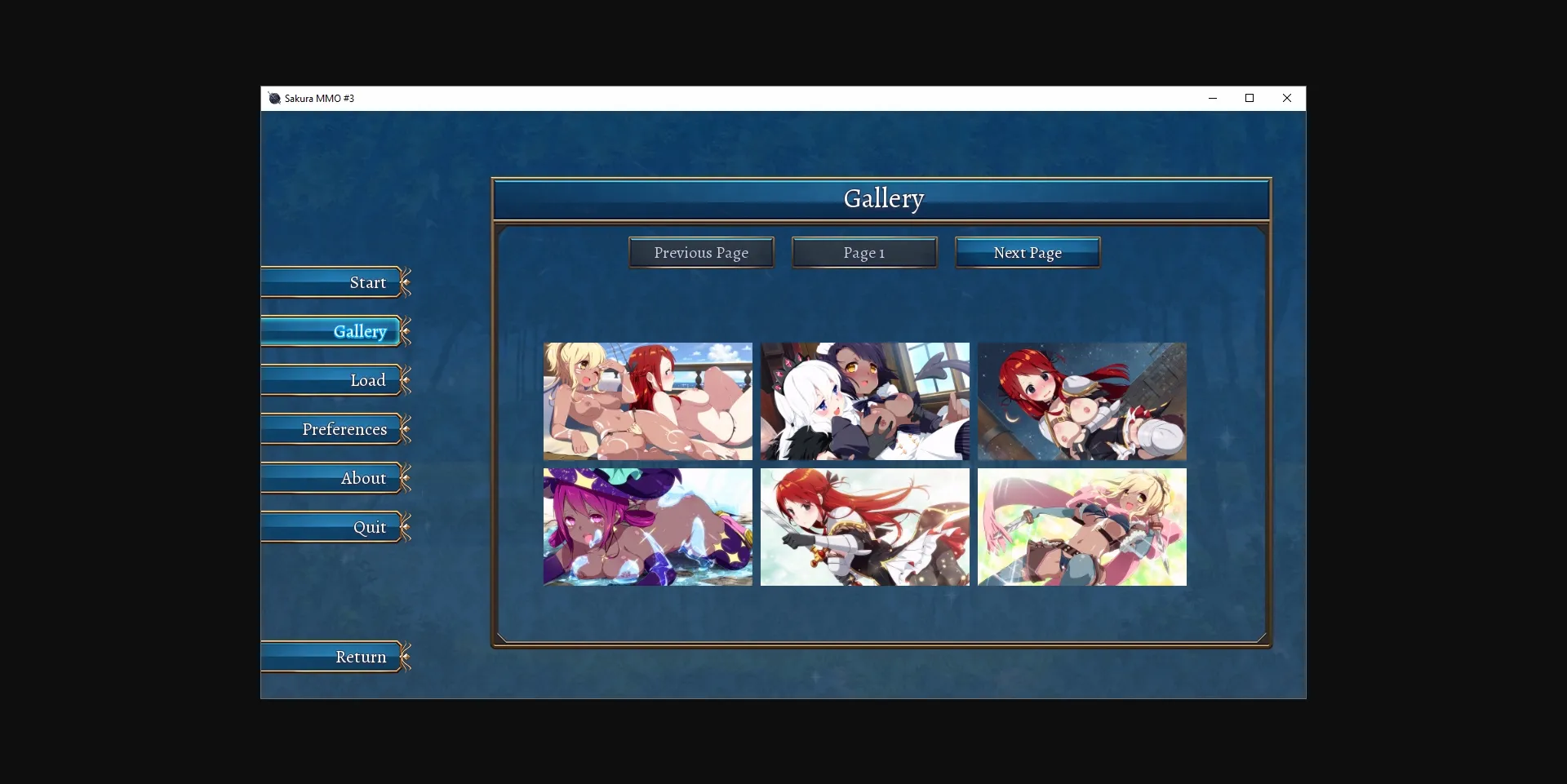This screenshot has width=1567, height=784.
Task: Open the purple-haired witch water scene
Action: click(x=647, y=527)
